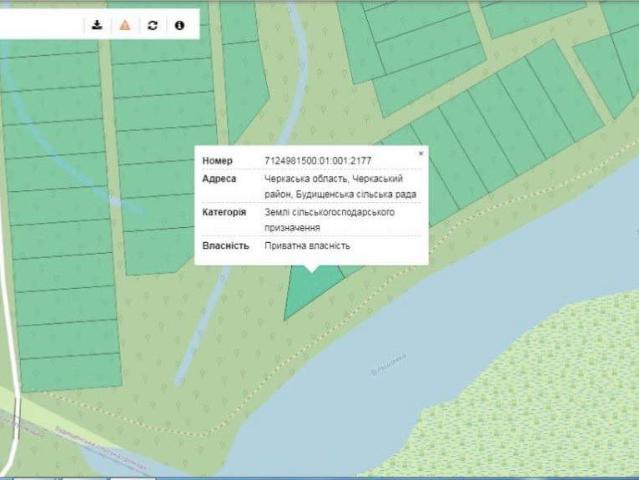Click the "Черкаська область, Черкаський" address text

click(x=333, y=178)
